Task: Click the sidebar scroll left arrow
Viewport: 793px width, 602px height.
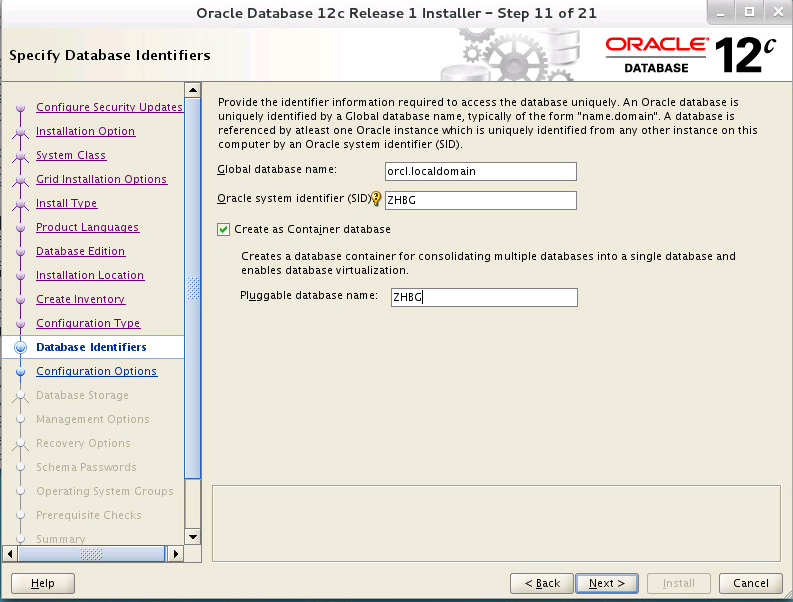Action: [10, 554]
